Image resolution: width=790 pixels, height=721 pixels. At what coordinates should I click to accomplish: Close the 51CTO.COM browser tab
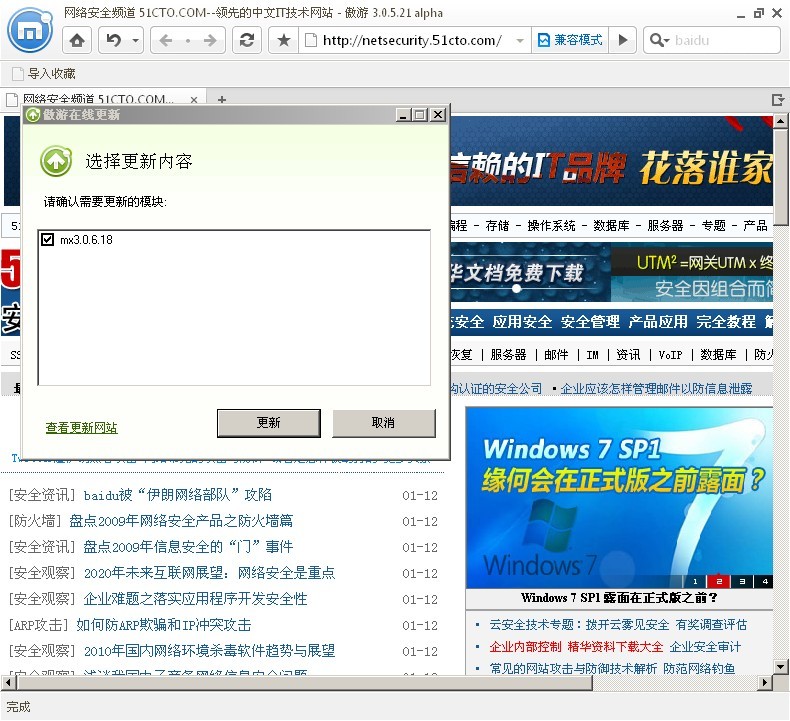194,99
